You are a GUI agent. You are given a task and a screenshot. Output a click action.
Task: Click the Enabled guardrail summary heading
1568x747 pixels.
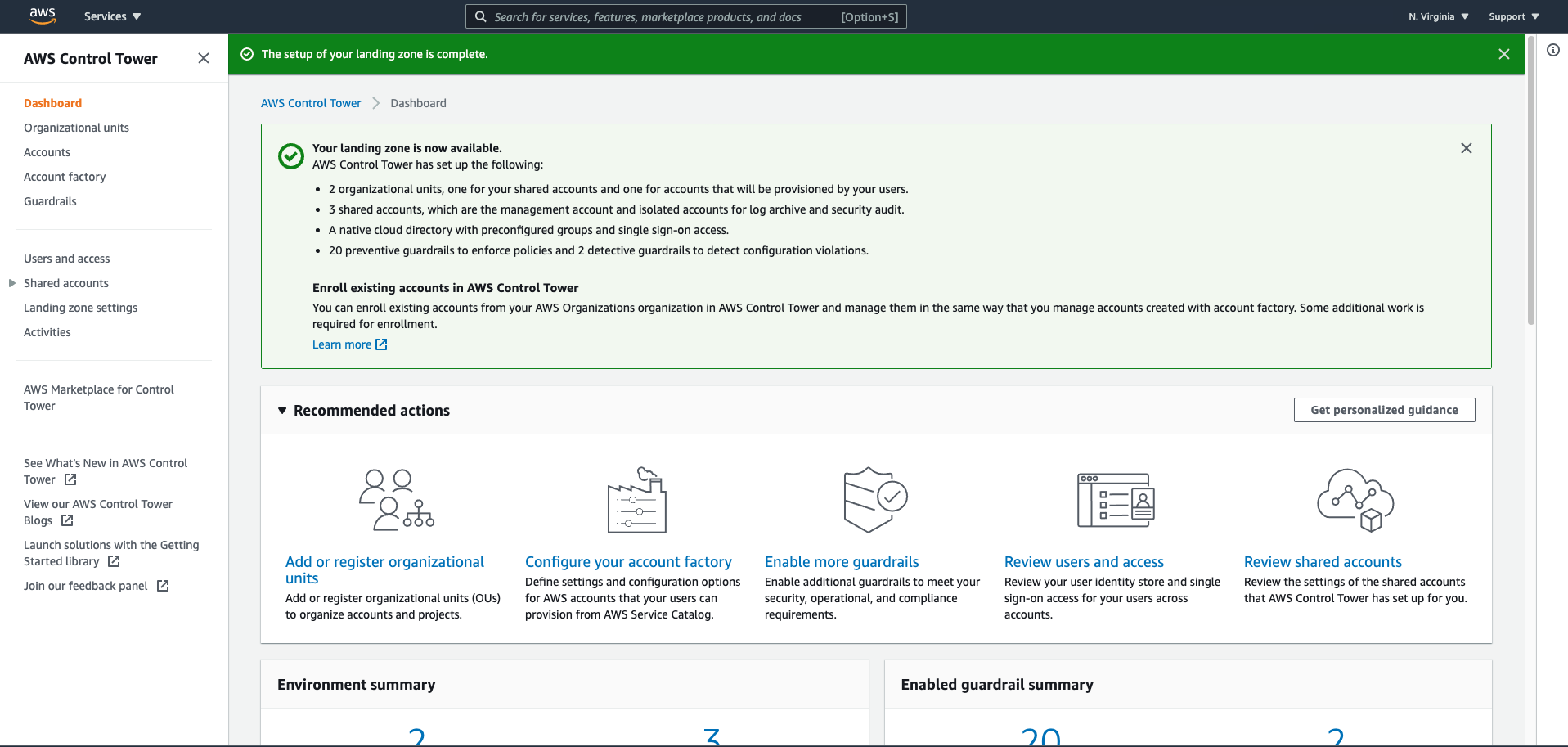(997, 685)
